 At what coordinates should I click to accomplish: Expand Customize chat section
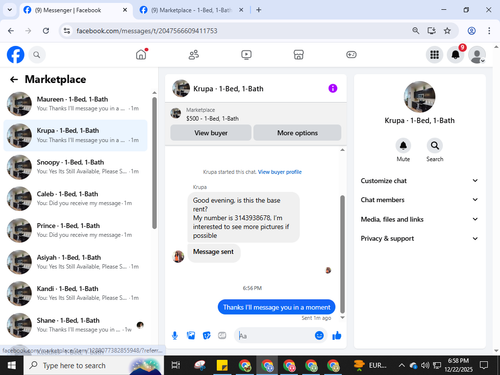pos(419,181)
